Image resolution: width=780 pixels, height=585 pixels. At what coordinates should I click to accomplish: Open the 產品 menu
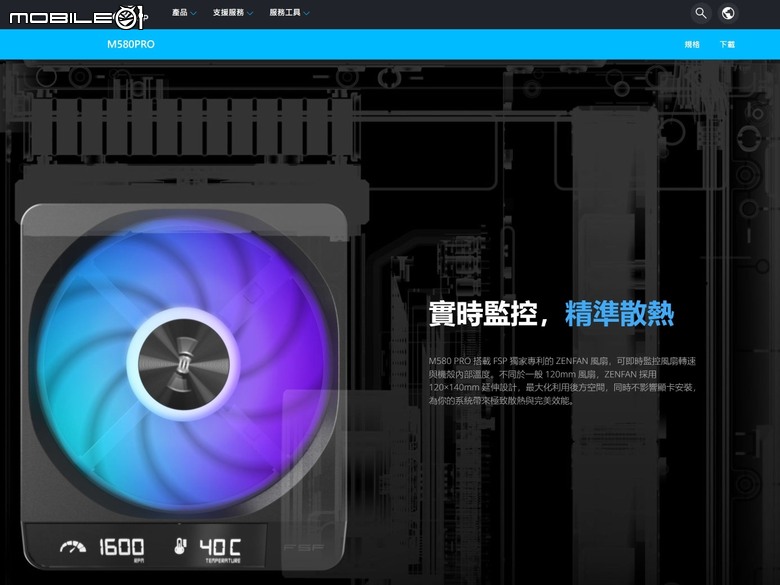coord(180,12)
